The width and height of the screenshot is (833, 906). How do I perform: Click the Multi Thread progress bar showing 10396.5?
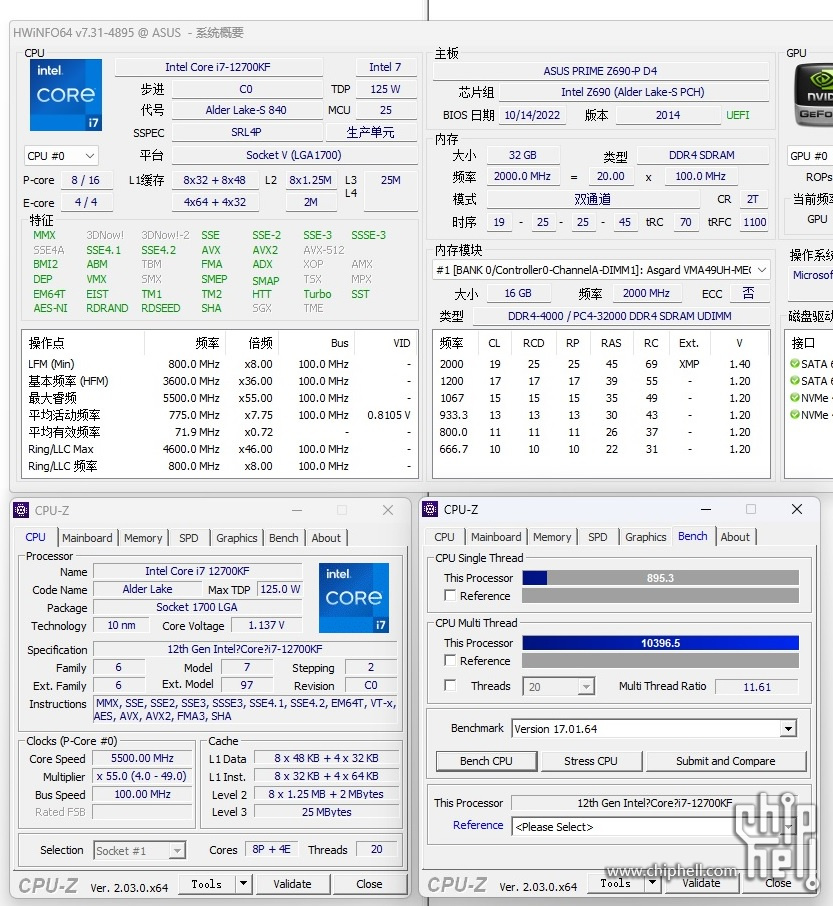[660, 643]
